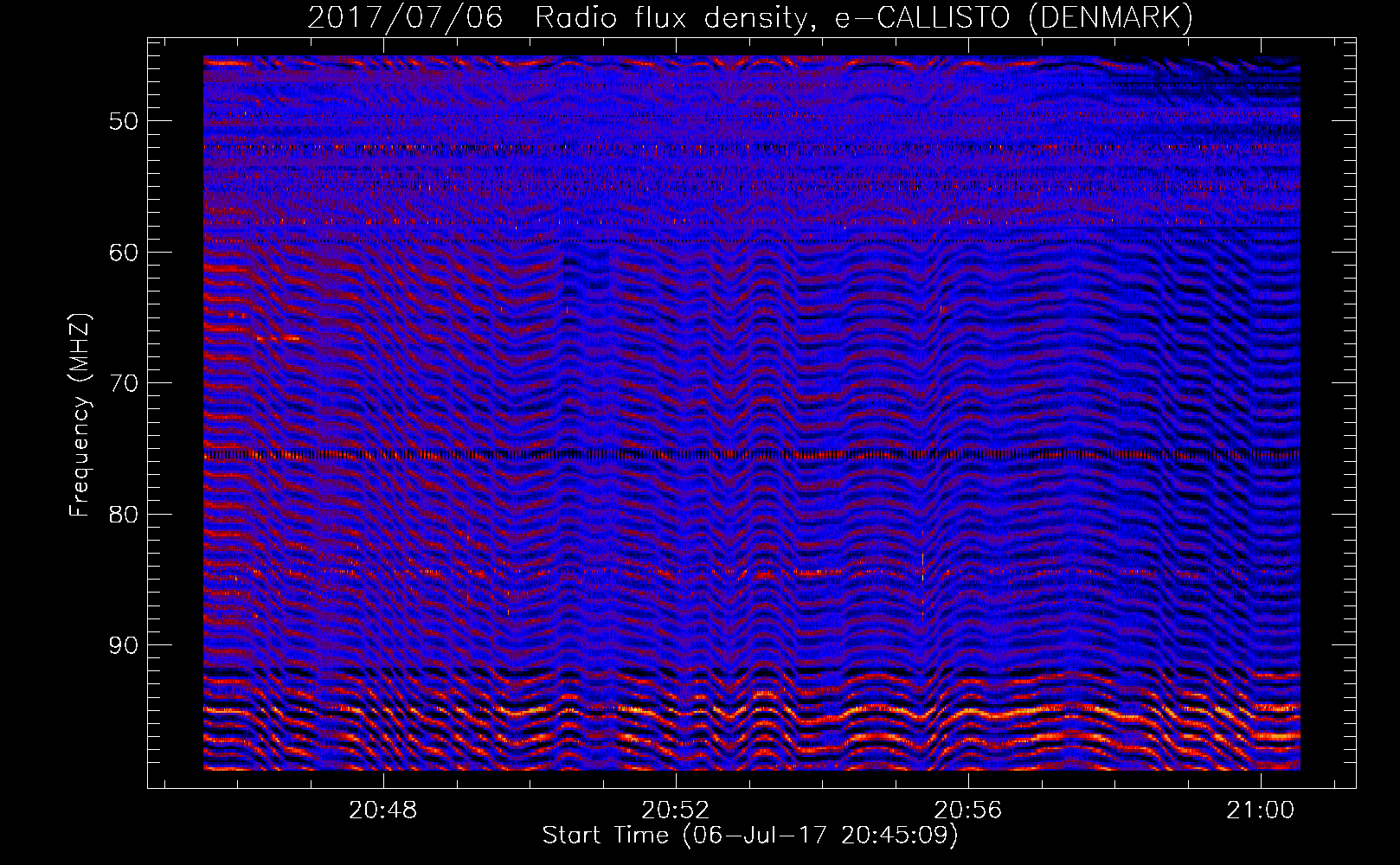Viewport: 1400px width, 865px height.
Task: Click the 21:00 time tick label
Action: coord(1261,810)
